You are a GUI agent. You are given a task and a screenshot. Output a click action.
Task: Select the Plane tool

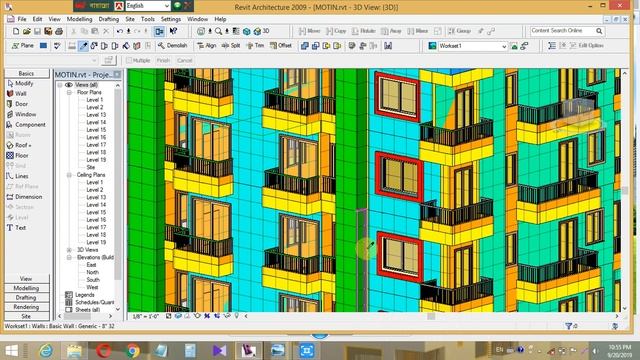23,46
